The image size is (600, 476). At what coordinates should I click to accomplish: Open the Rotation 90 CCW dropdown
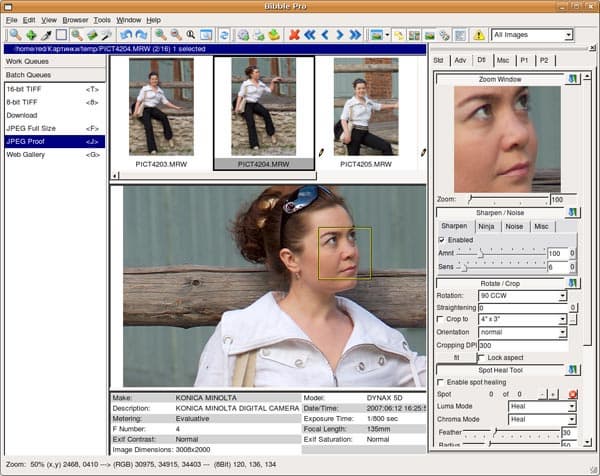click(522, 295)
